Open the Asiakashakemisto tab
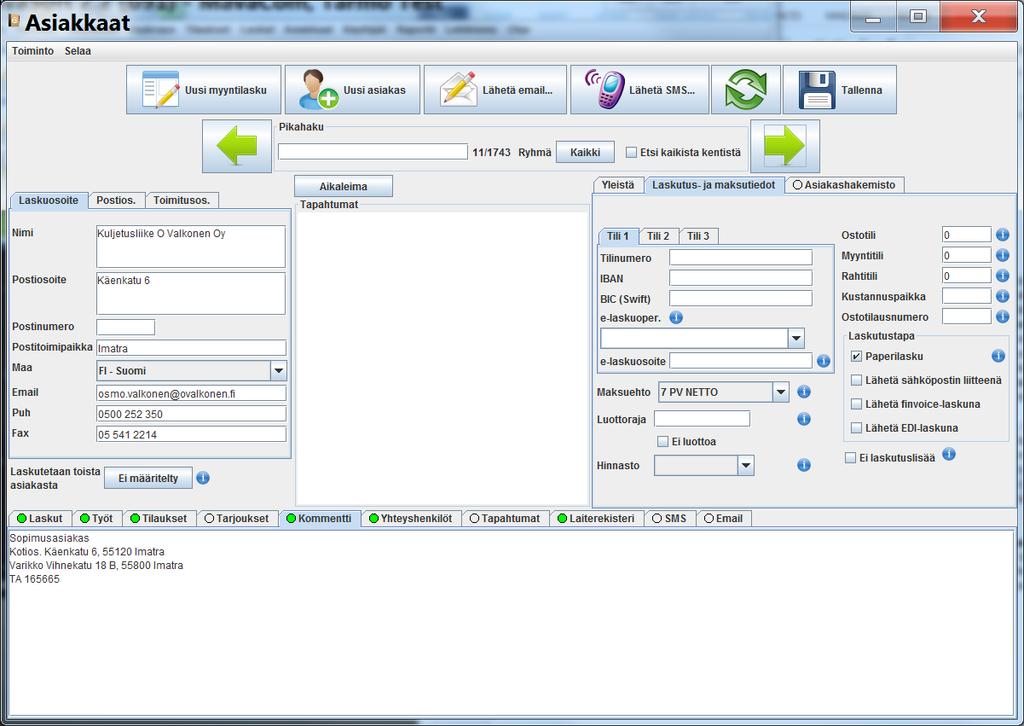The image size is (1024, 726). tap(844, 185)
